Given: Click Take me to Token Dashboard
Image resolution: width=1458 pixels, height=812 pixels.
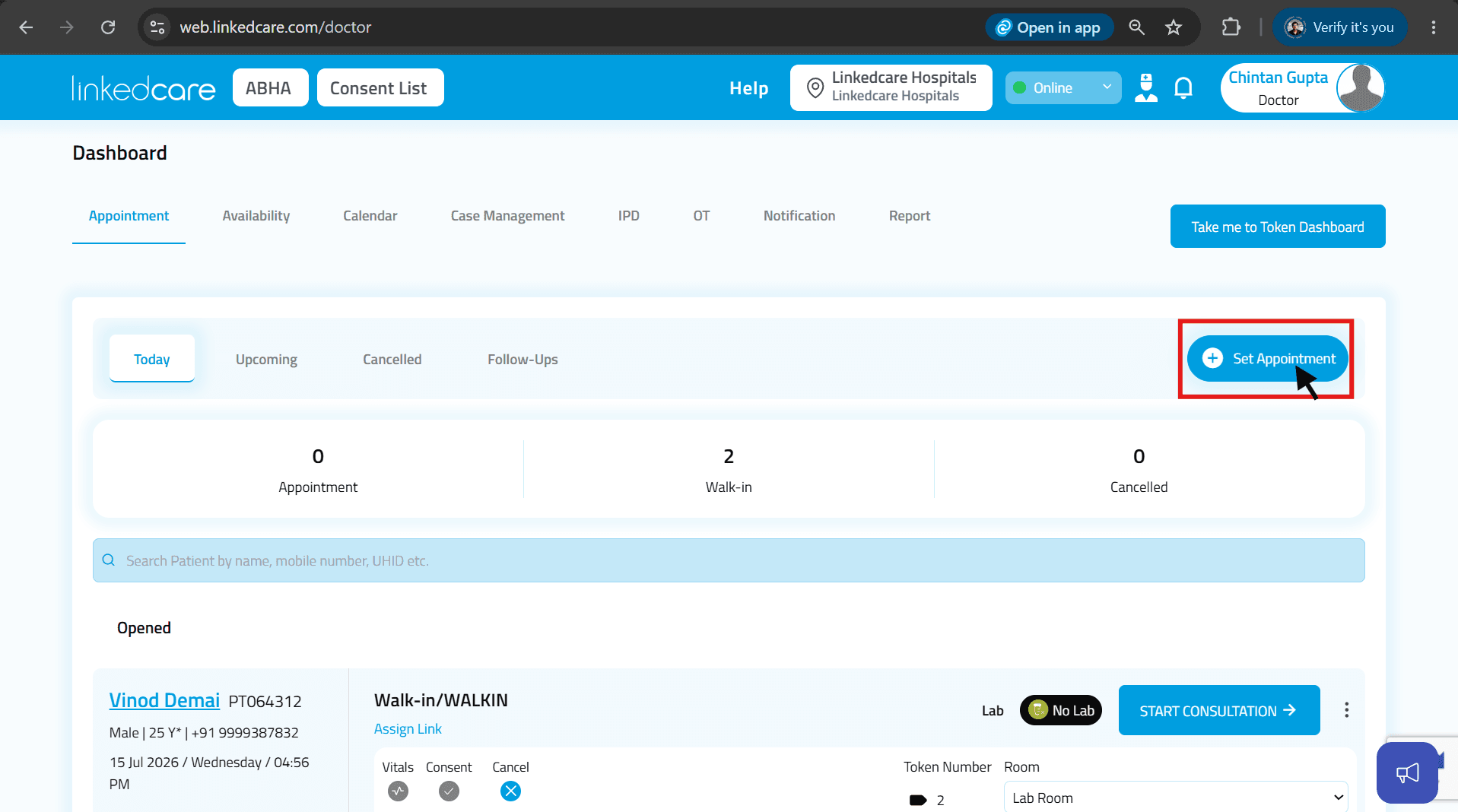Looking at the screenshot, I should pos(1278,227).
